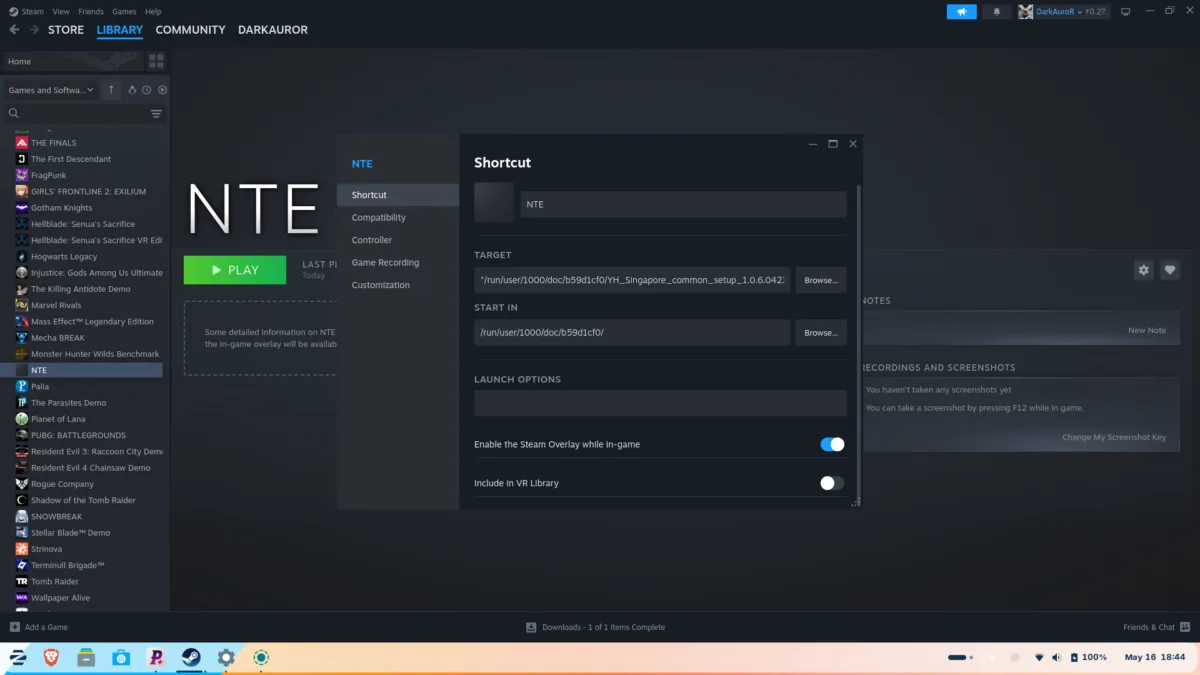Click the LAUNCH OPTIONS field

click(660, 403)
